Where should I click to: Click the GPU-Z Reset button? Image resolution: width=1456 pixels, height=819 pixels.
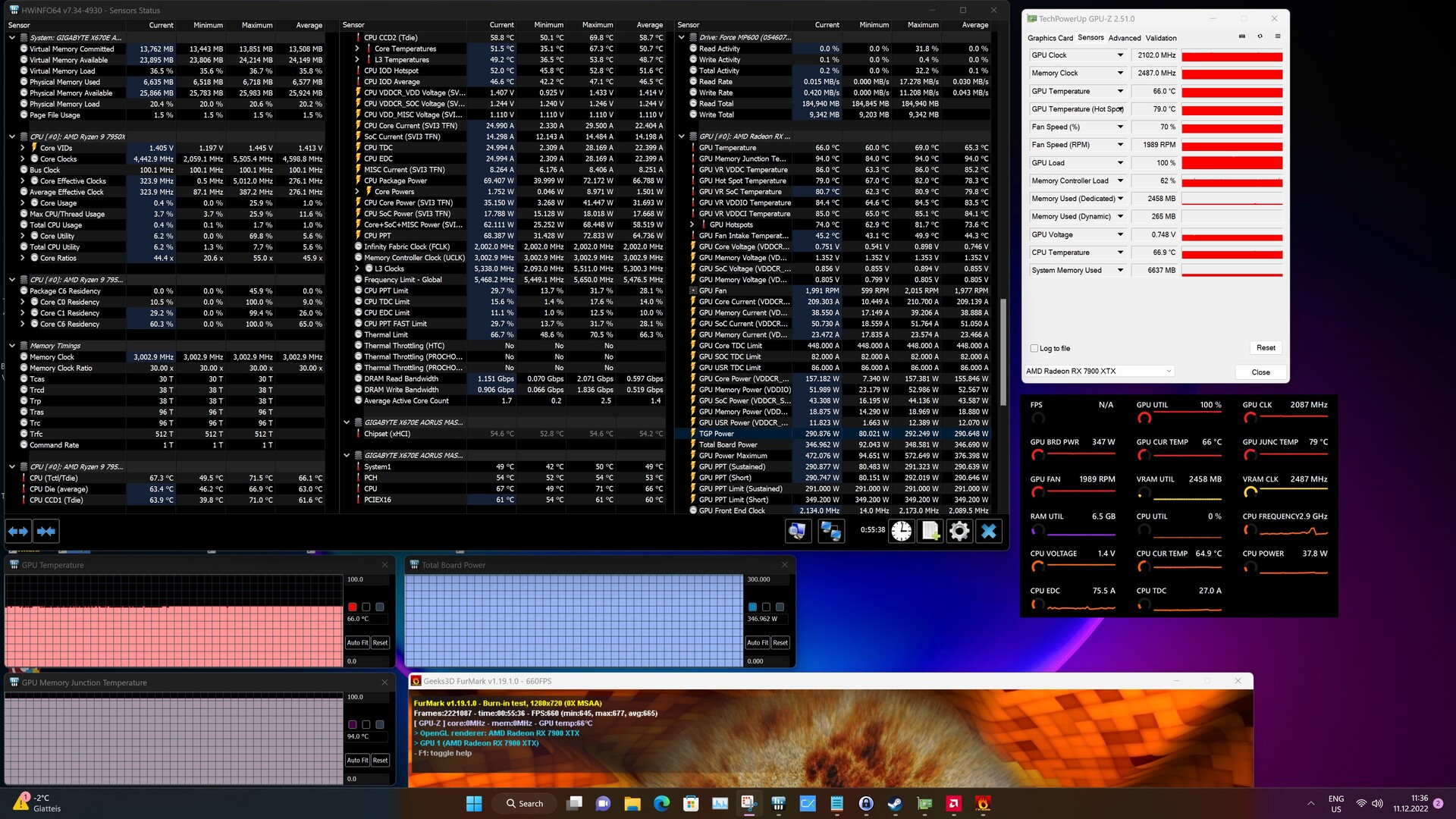coord(1266,347)
